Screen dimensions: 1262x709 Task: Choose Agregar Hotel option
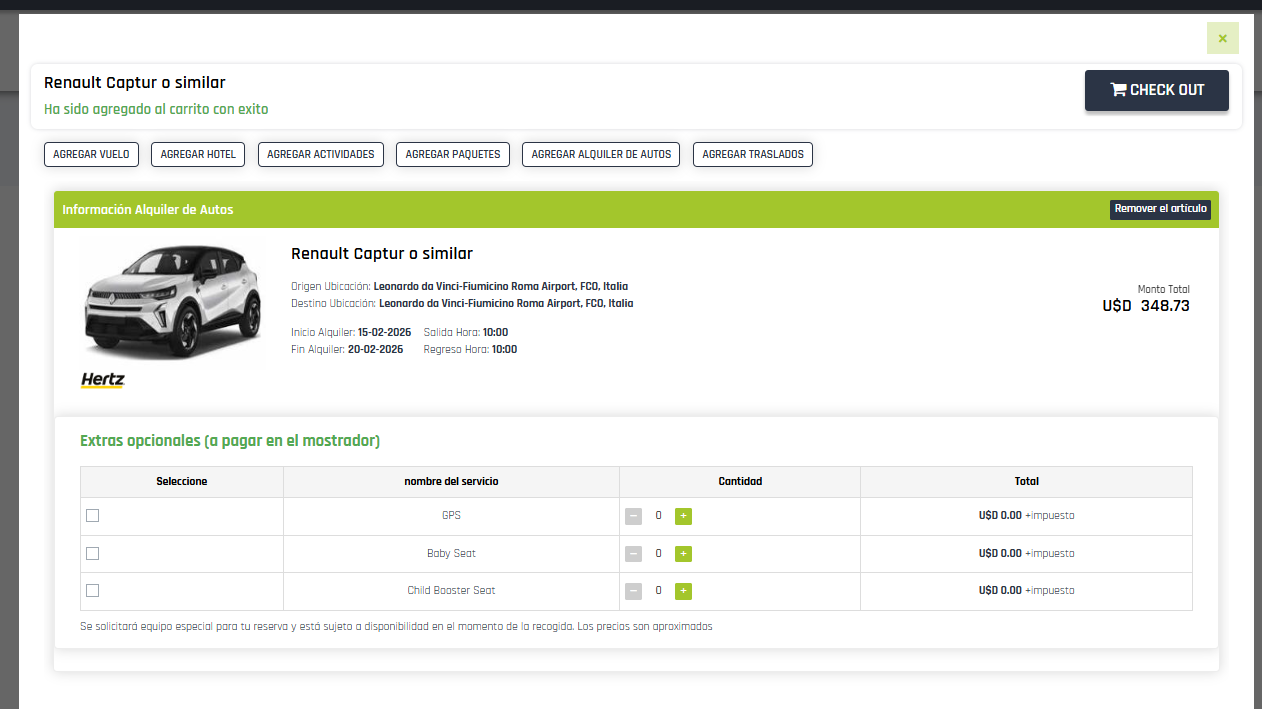click(198, 154)
